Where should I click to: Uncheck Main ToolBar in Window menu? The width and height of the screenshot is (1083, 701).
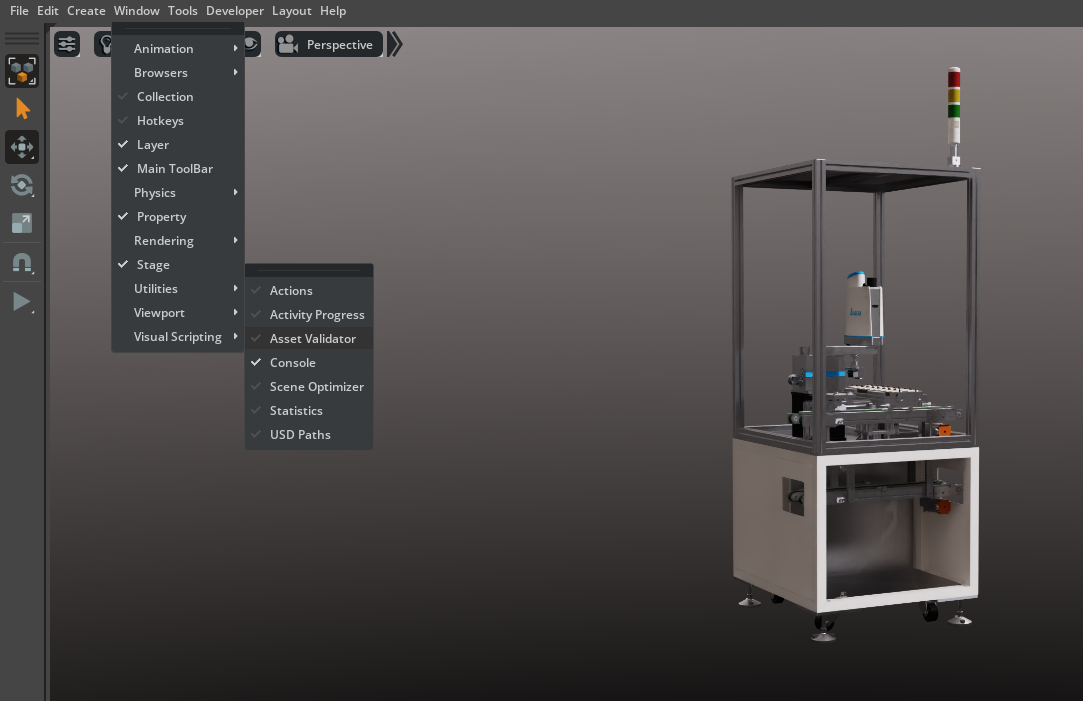pyautogui.click(x=174, y=169)
